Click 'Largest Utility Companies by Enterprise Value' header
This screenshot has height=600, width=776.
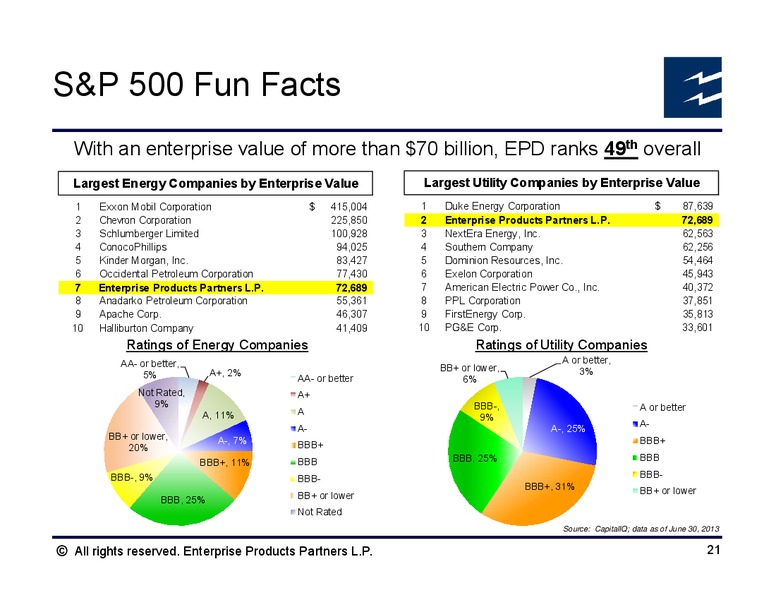click(x=561, y=183)
